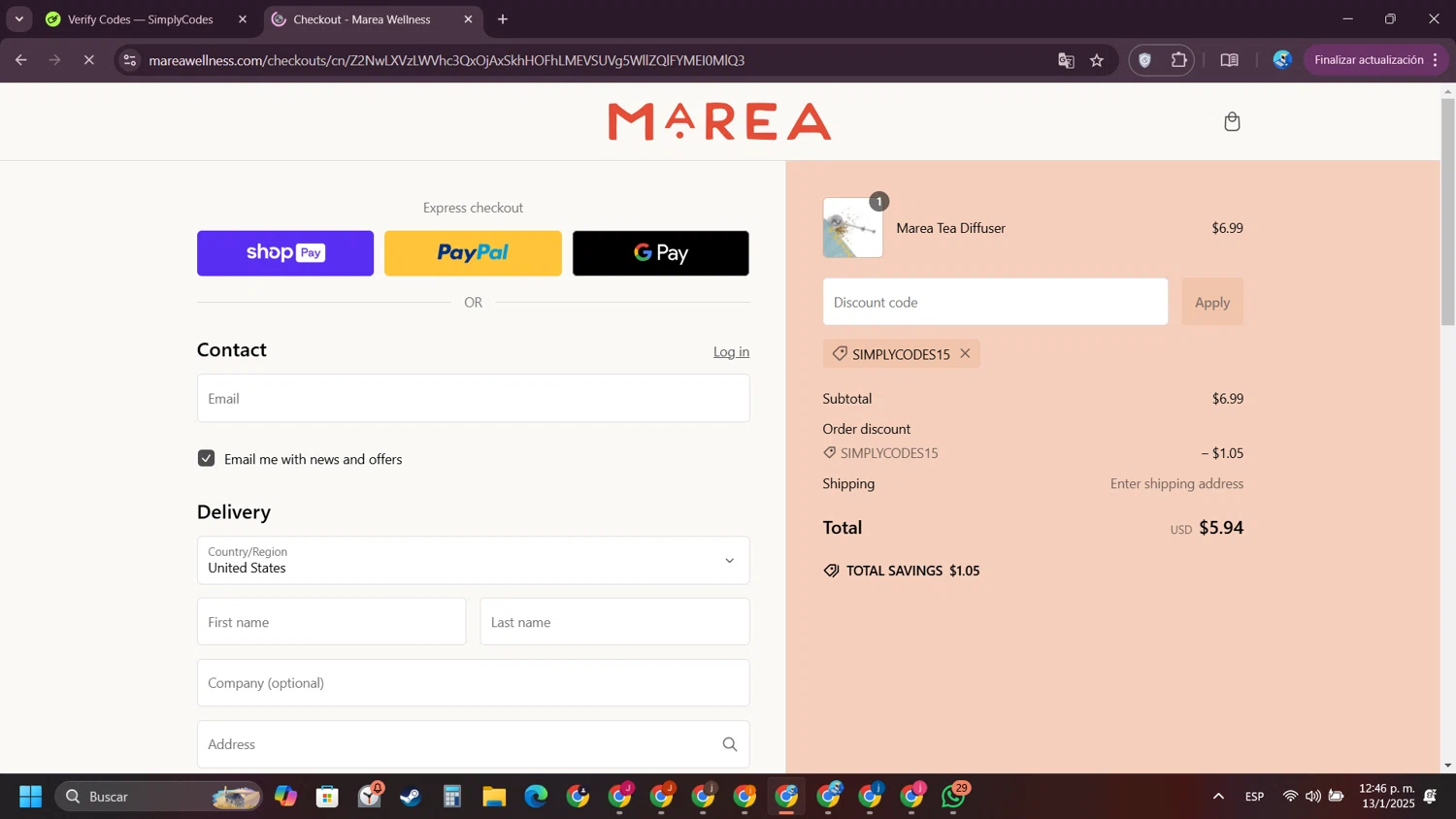Focus the First name field
The width and height of the screenshot is (1456, 819).
click(331, 622)
